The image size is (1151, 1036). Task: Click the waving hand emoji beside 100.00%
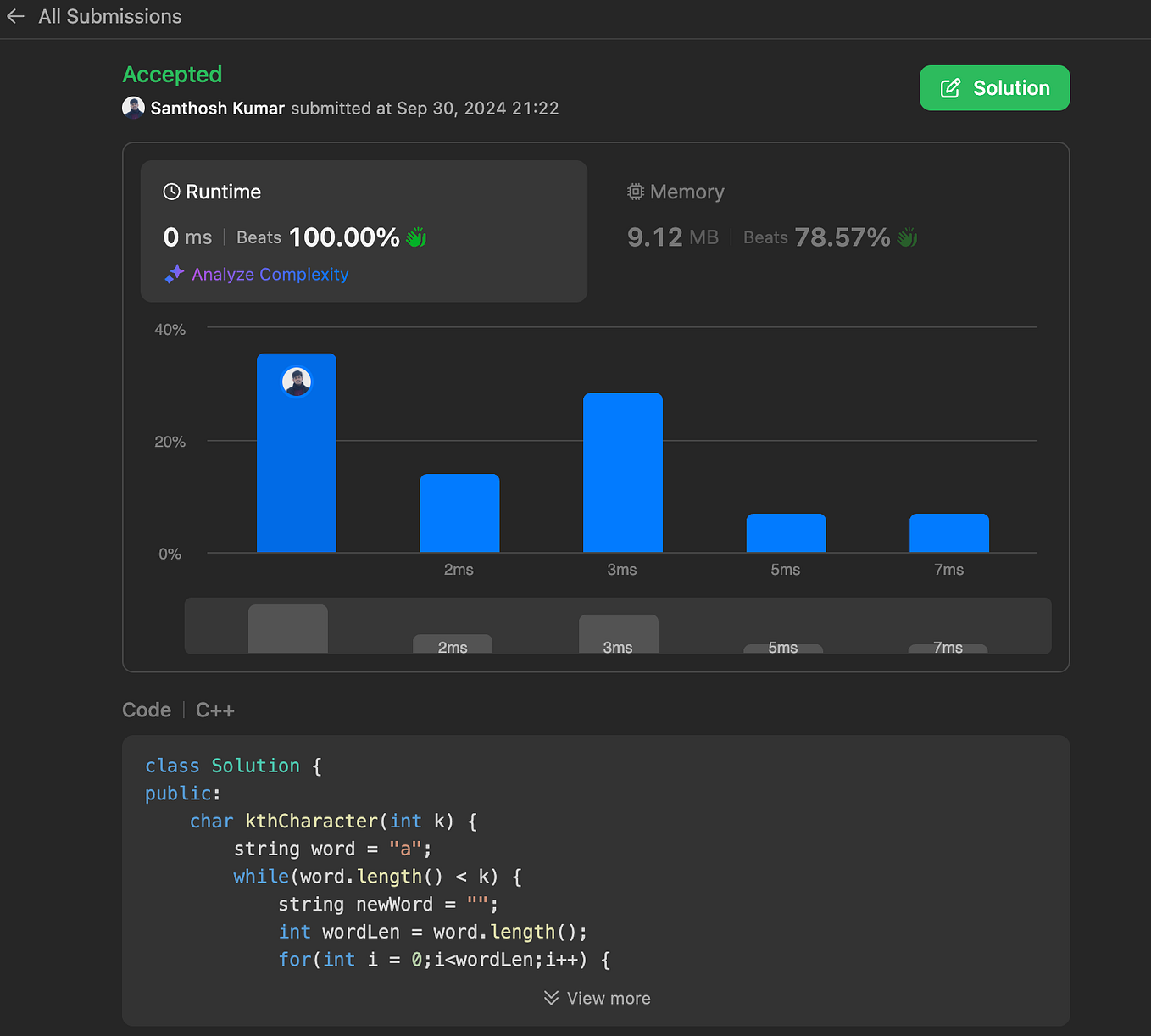tap(415, 237)
